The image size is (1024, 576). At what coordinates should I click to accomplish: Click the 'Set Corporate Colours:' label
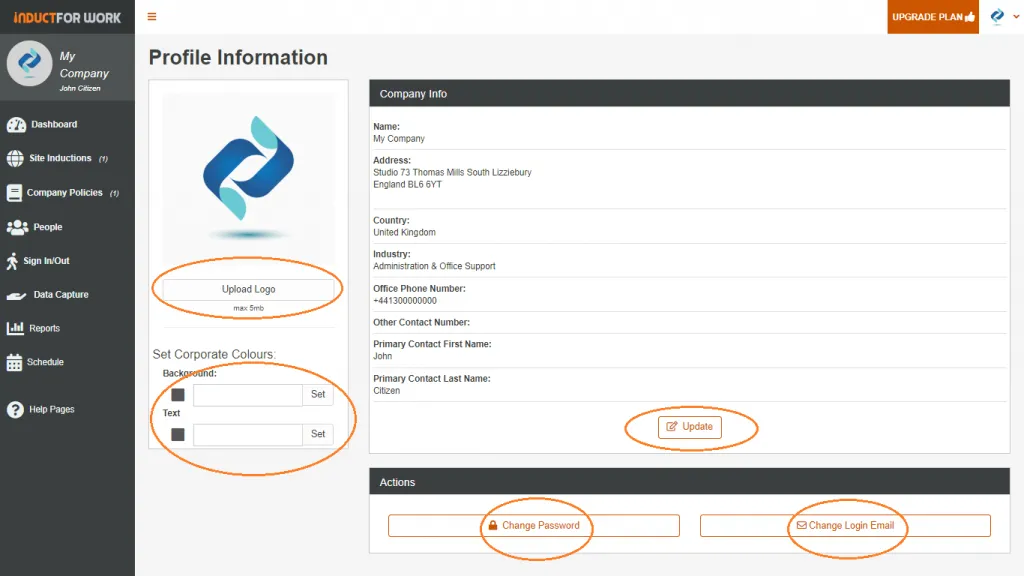214,354
